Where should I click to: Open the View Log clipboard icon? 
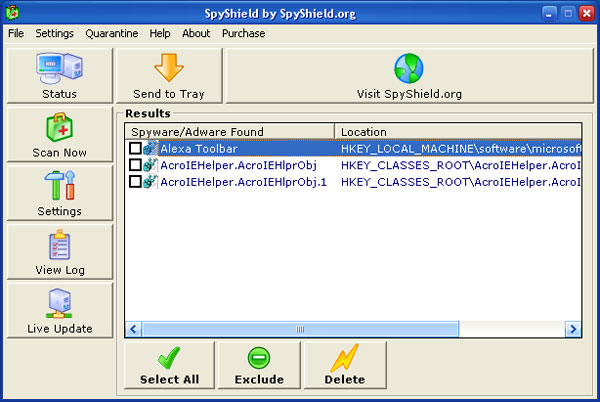click(60, 245)
